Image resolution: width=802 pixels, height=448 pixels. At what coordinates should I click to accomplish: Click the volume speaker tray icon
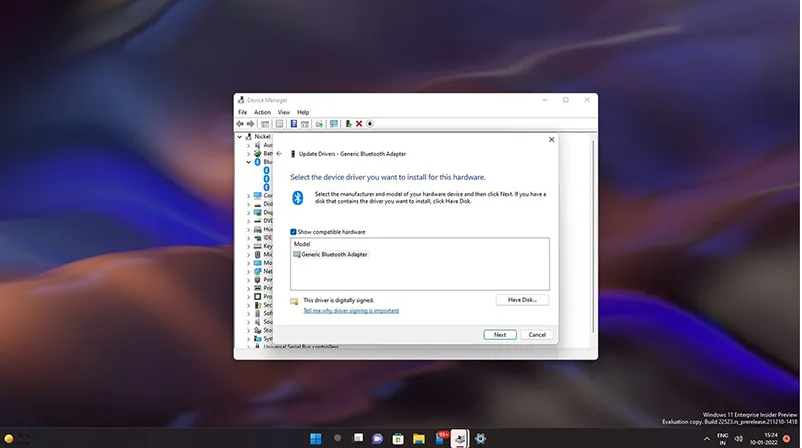click(739, 439)
